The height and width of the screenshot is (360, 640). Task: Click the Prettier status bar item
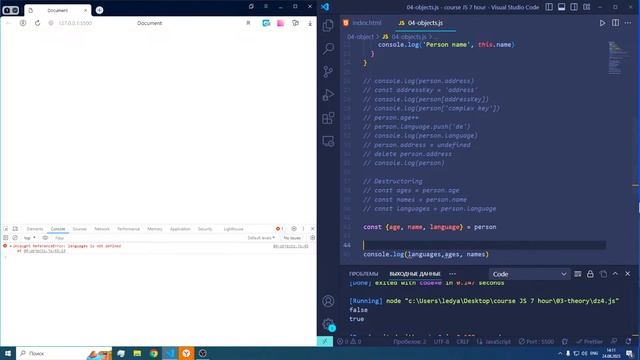coord(589,341)
